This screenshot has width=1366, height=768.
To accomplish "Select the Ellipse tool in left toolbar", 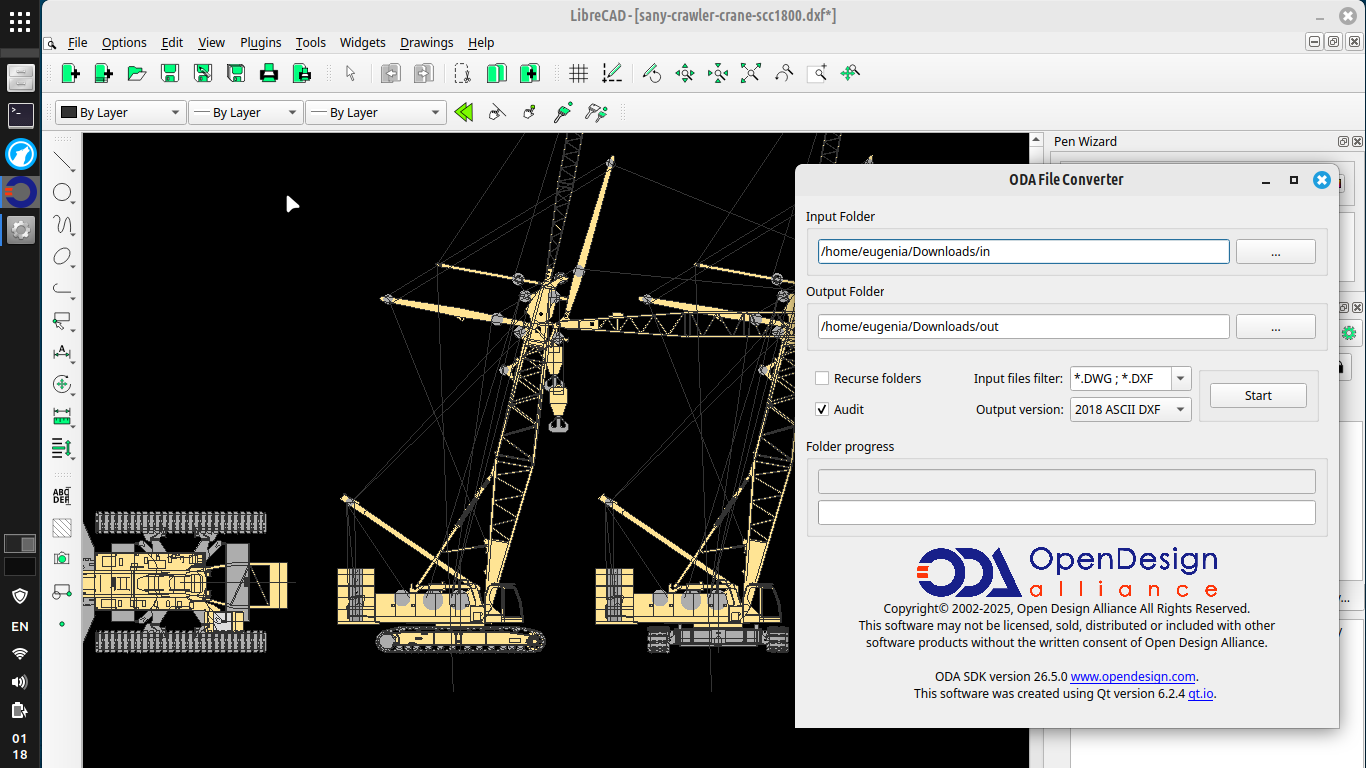I will click(x=63, y=257).
